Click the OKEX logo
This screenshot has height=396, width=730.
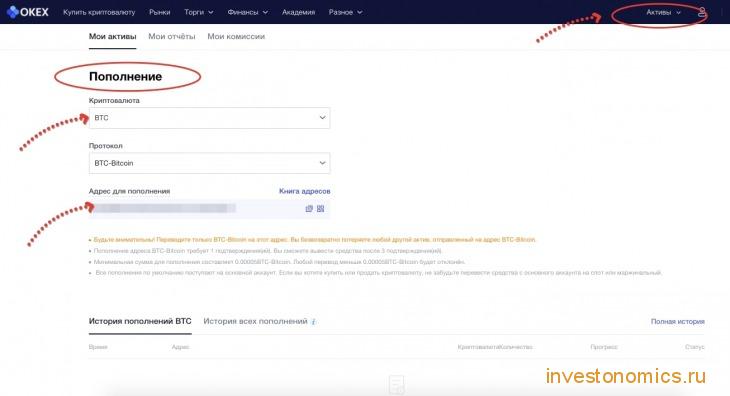pyautogui.click(x=28, y=12)
